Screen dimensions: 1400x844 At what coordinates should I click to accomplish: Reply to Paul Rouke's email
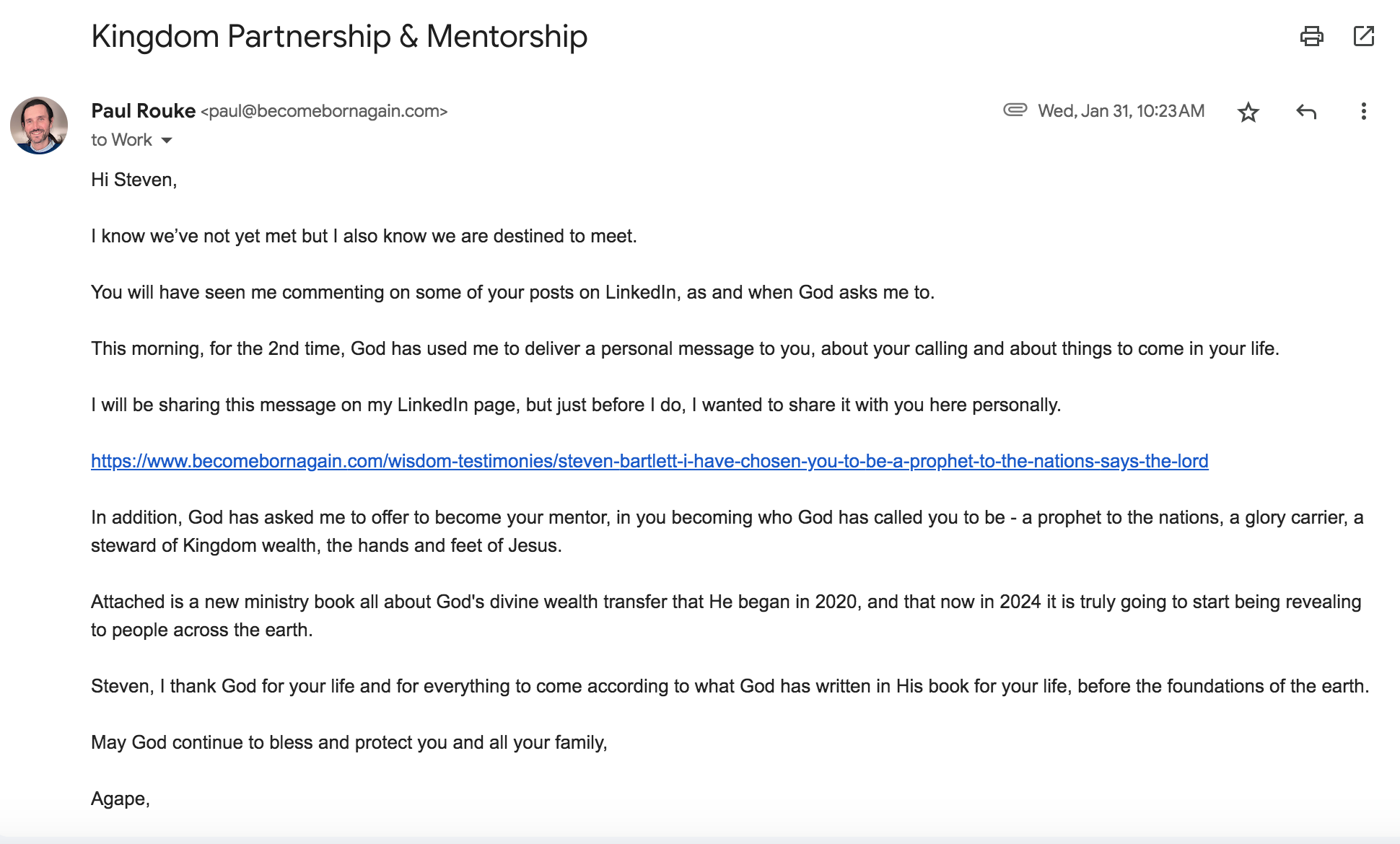tap(1306, 112)
